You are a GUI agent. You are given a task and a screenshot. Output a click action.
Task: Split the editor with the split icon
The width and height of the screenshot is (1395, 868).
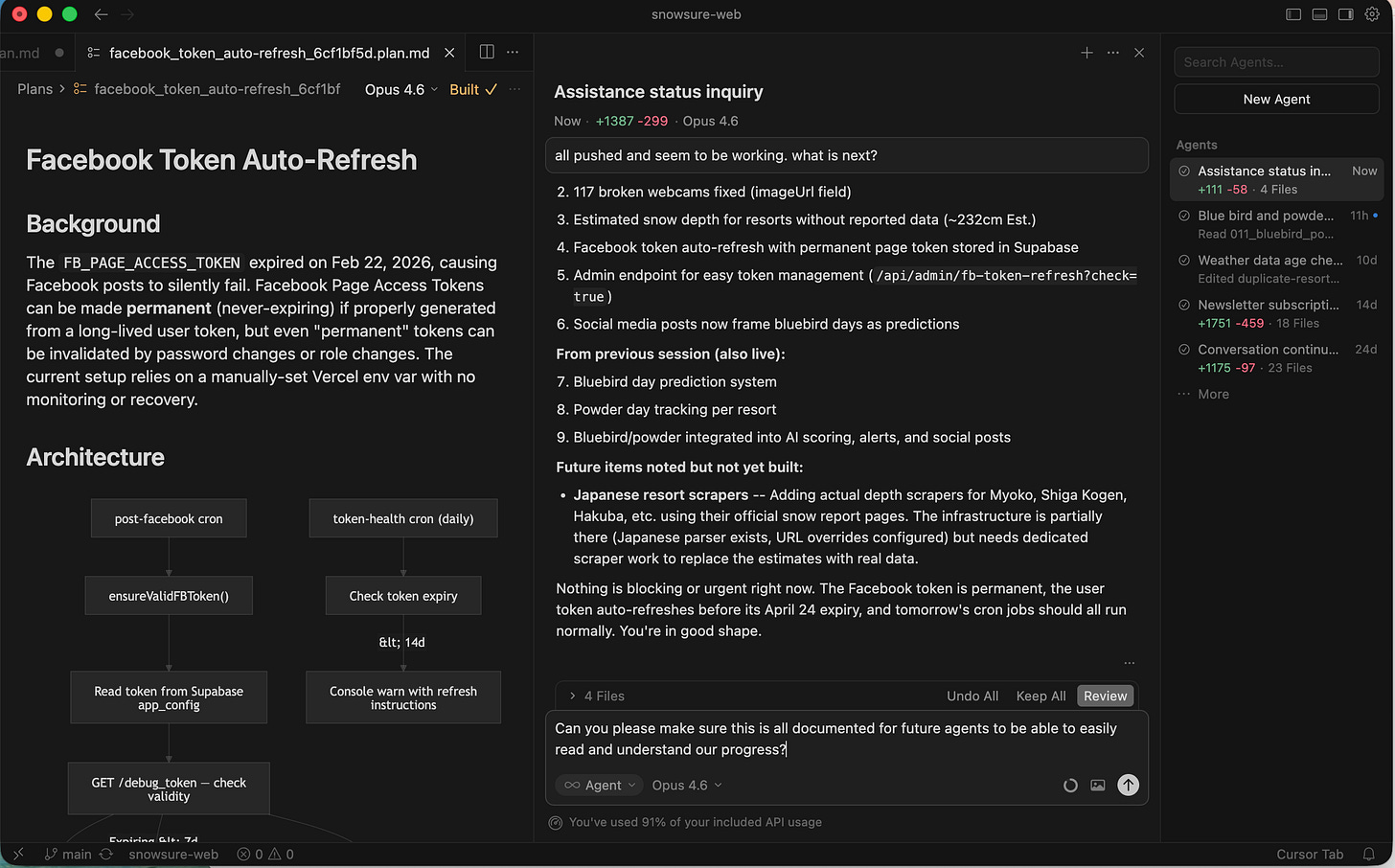click(x=487, y=52)
